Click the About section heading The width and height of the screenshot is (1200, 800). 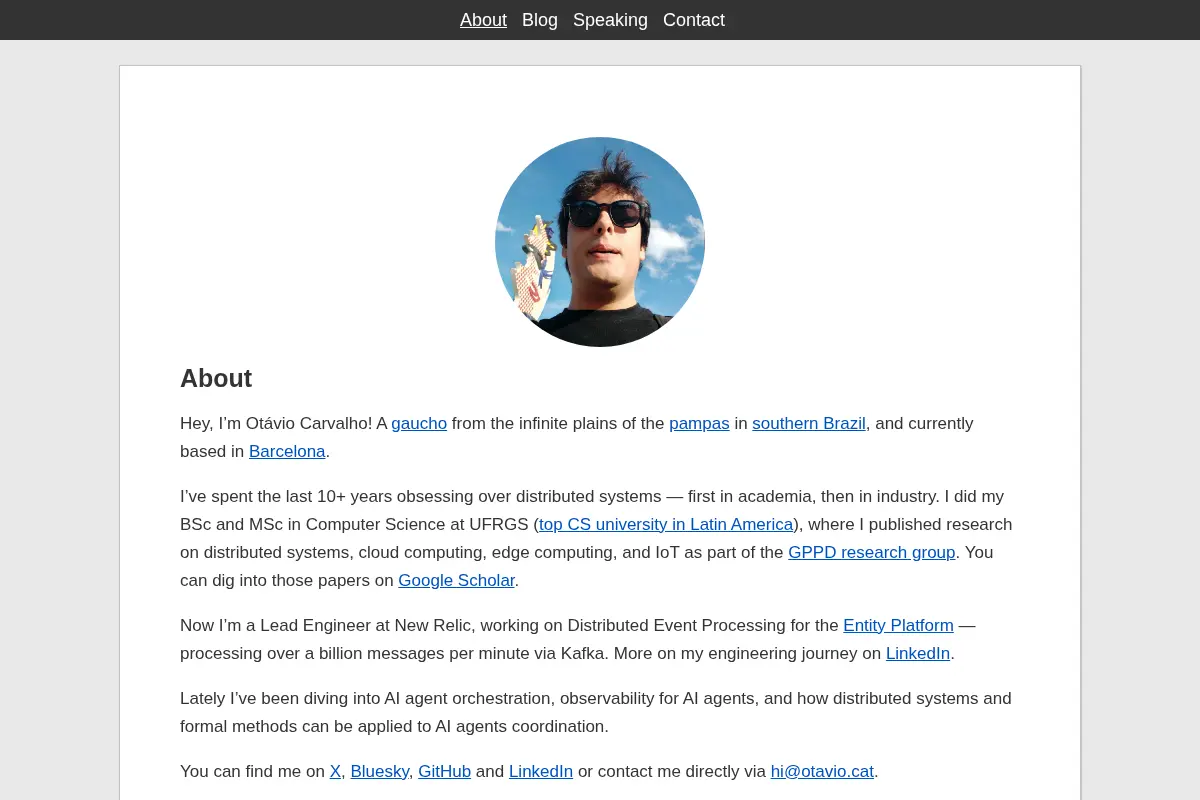(216, 378)
